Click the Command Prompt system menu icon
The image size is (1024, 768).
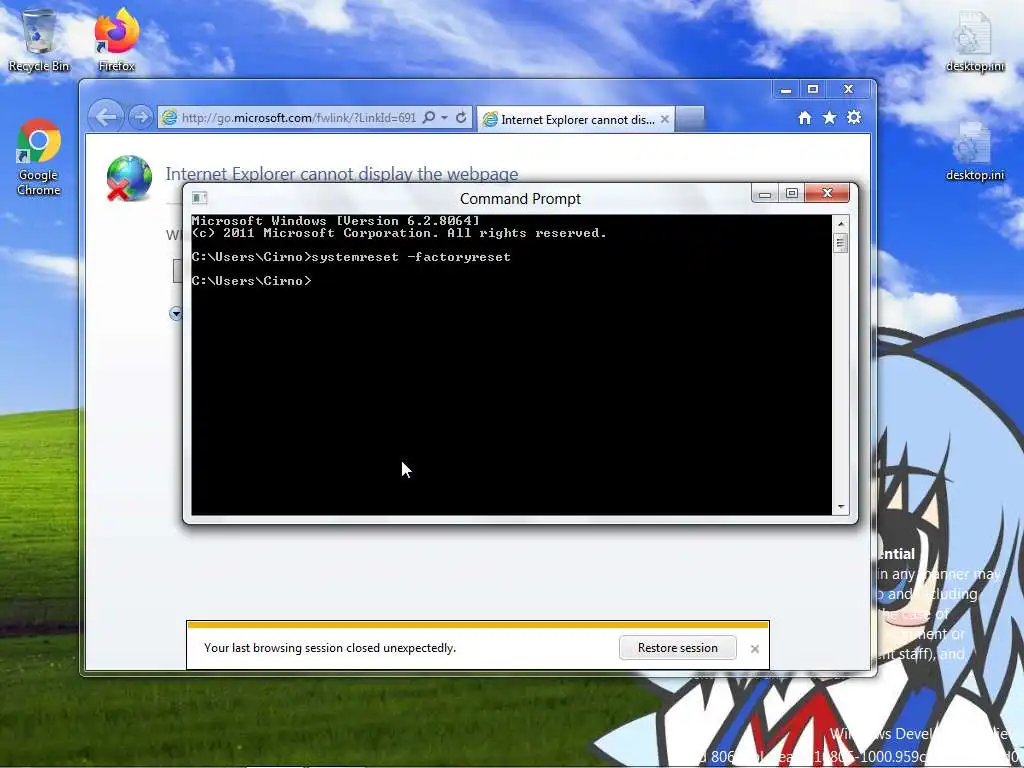[x=200, y=198]
